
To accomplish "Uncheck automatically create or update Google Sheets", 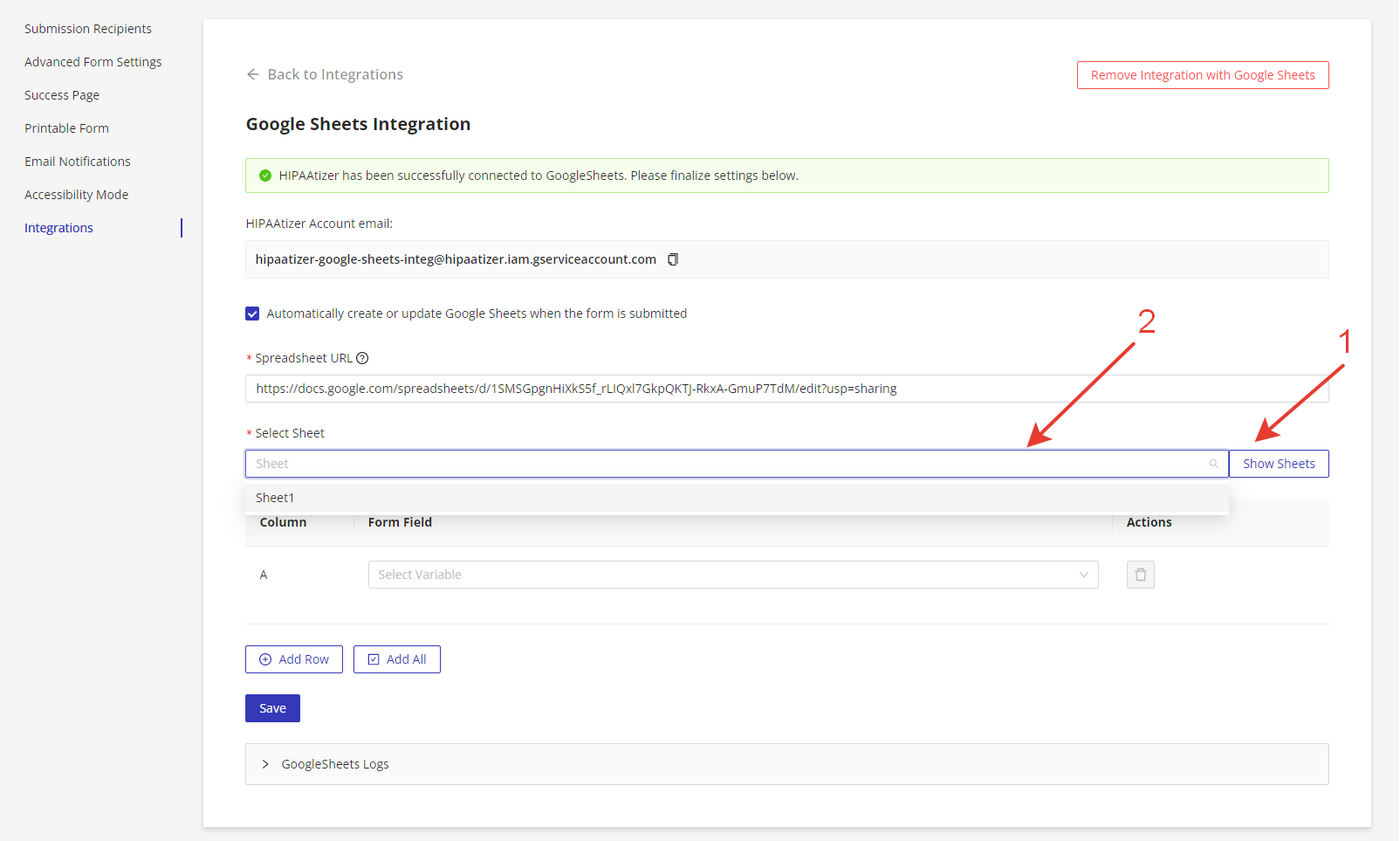I will tap(252, 314).
